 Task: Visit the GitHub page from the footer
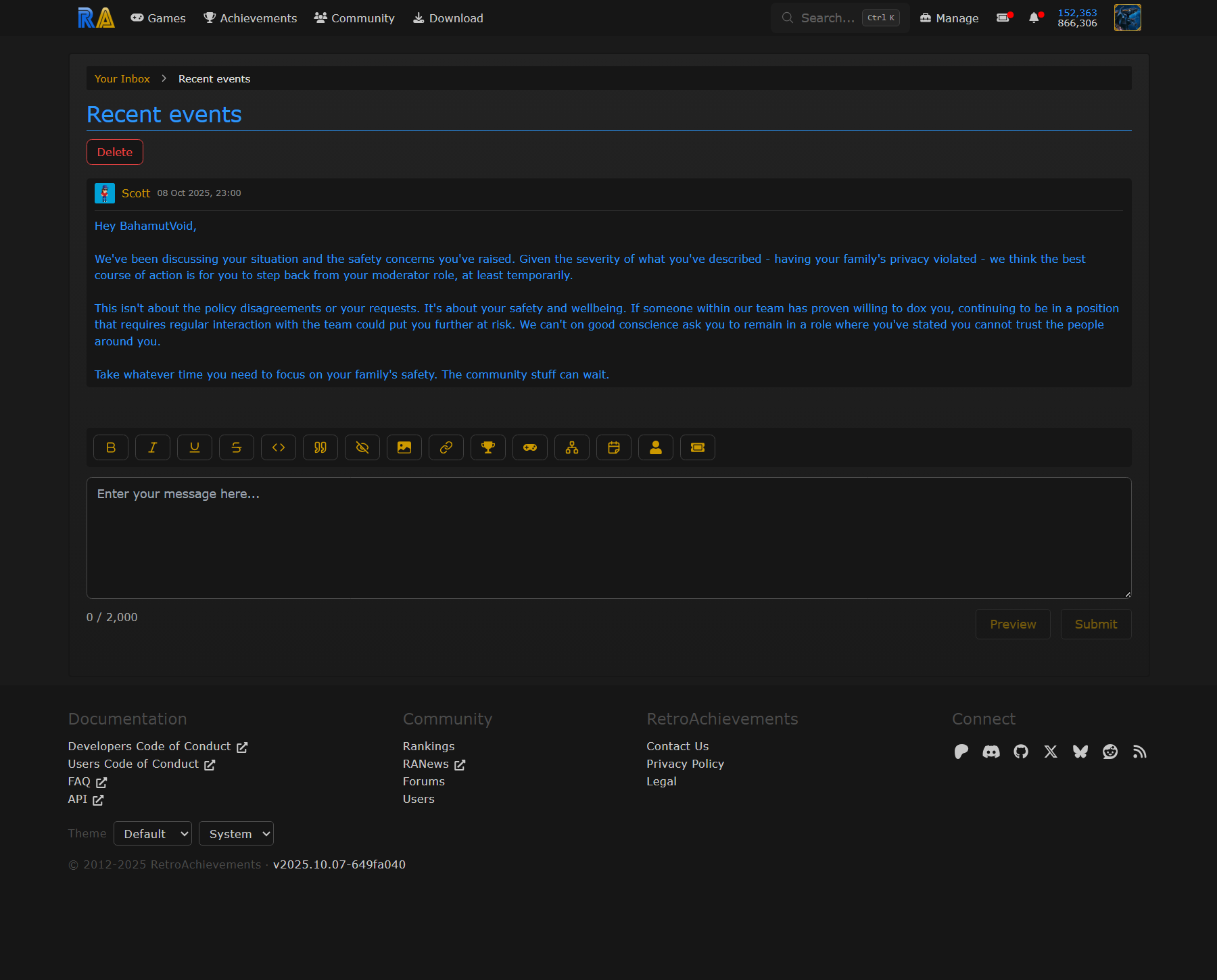(1021, 752)
